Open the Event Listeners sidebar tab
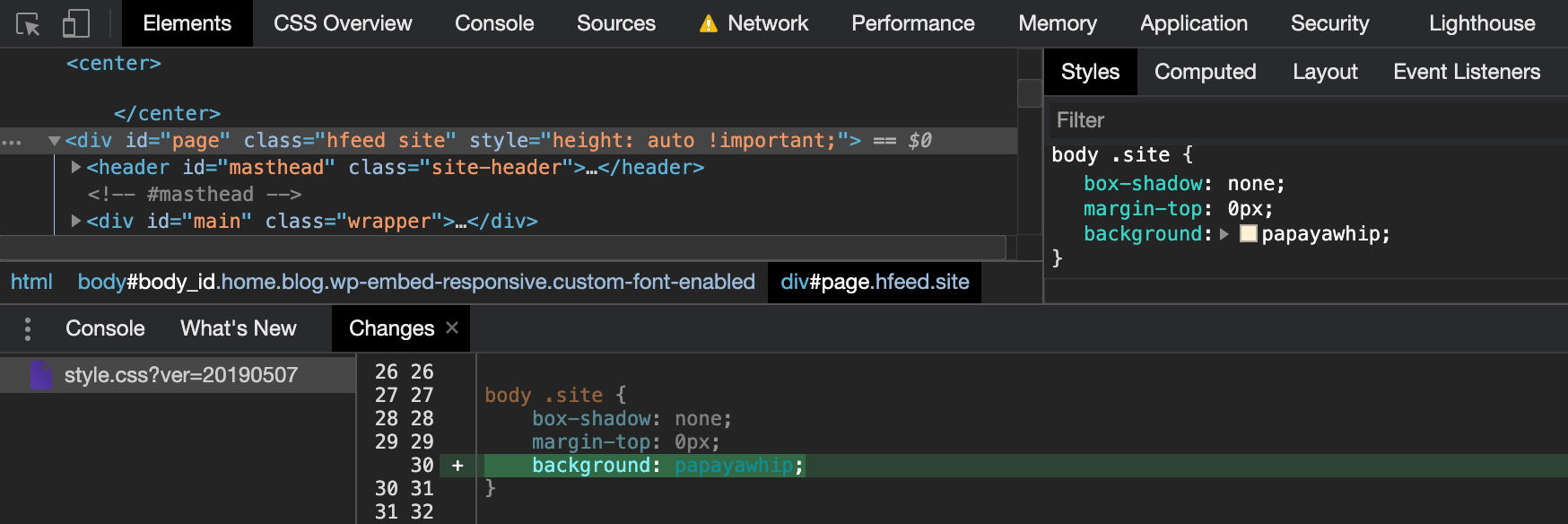The height and width of the screenshot is (524, 1568). pyautogui.click(x=1467, y=72)
